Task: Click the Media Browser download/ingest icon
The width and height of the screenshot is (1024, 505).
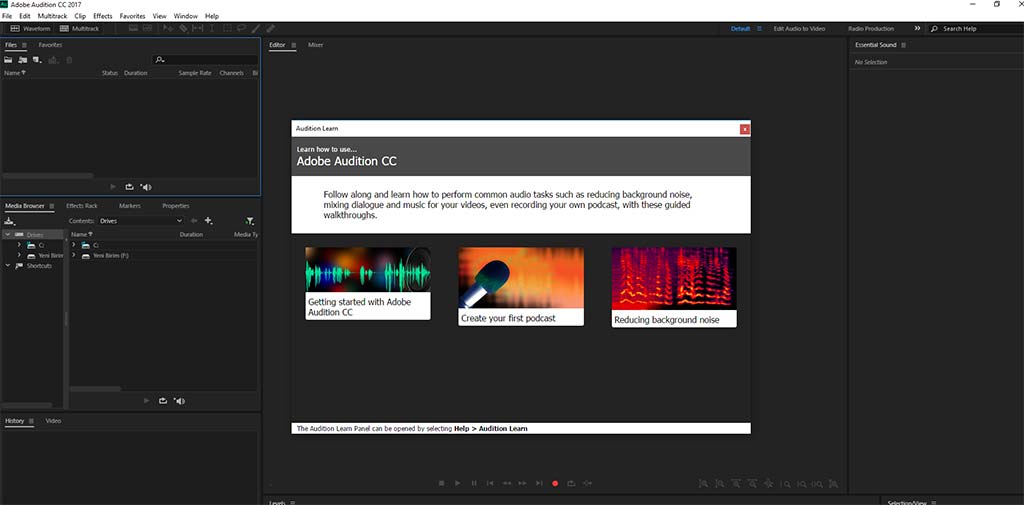Action: click(x=9, y=221)
